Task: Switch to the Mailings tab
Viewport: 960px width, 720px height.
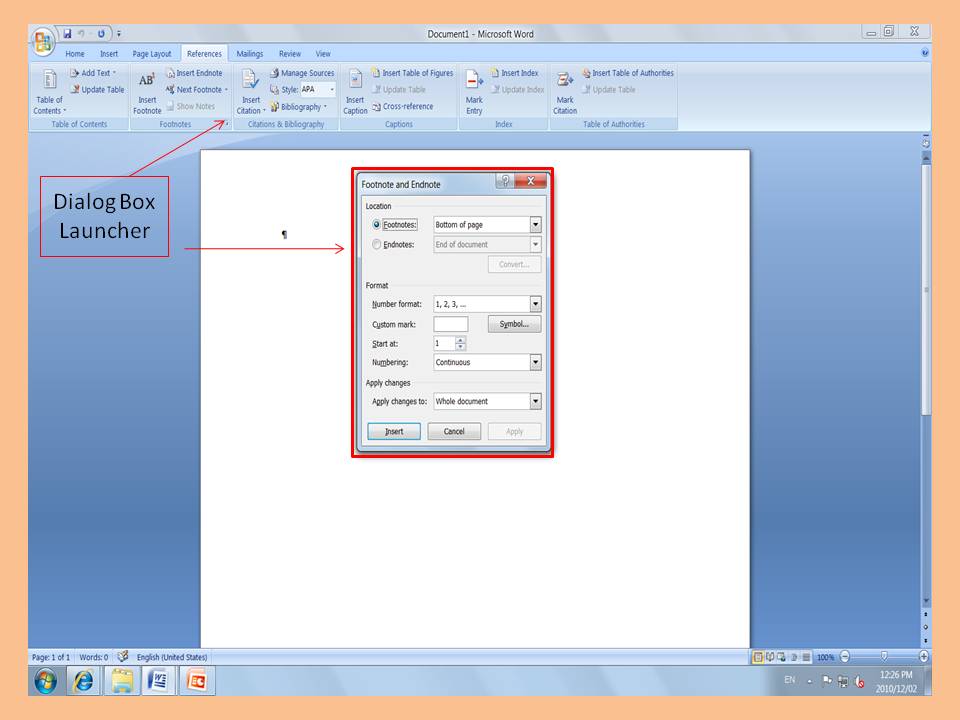Action: pyautogui.click(x=249, y=54)
